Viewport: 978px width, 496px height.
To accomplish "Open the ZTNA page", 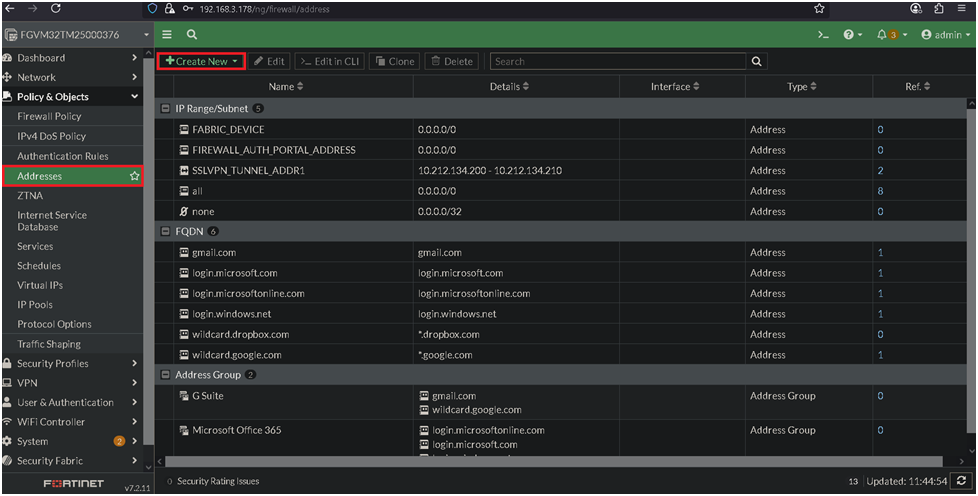I will pos(30,195).
